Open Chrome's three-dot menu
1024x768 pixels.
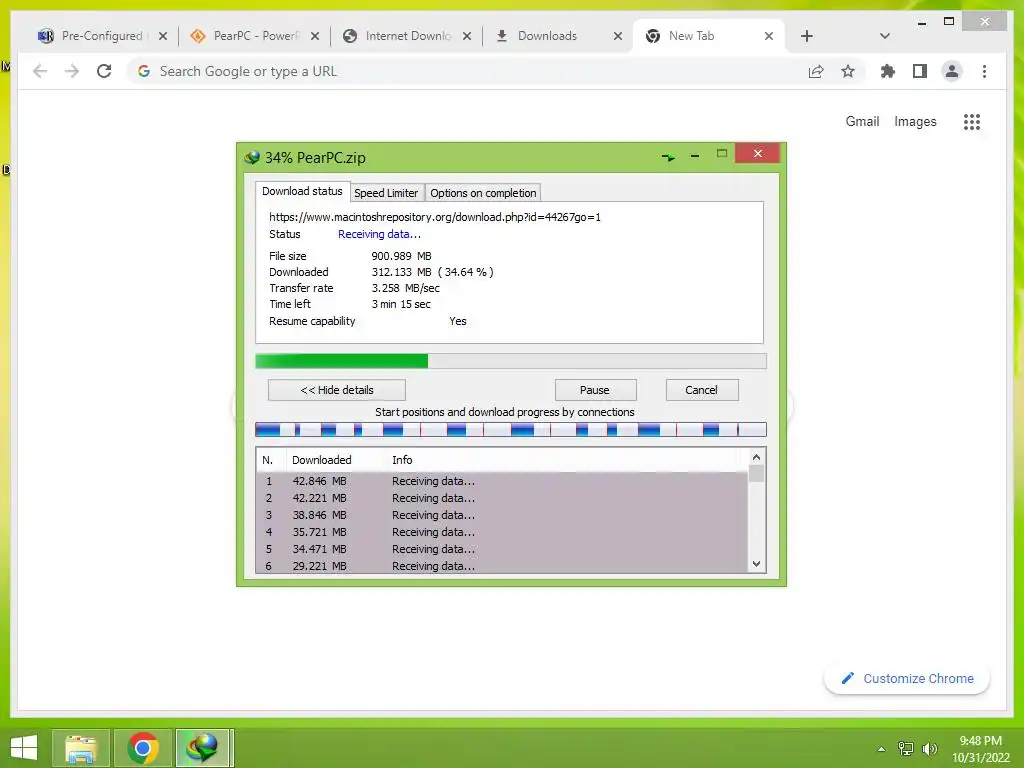coord(984,71)
